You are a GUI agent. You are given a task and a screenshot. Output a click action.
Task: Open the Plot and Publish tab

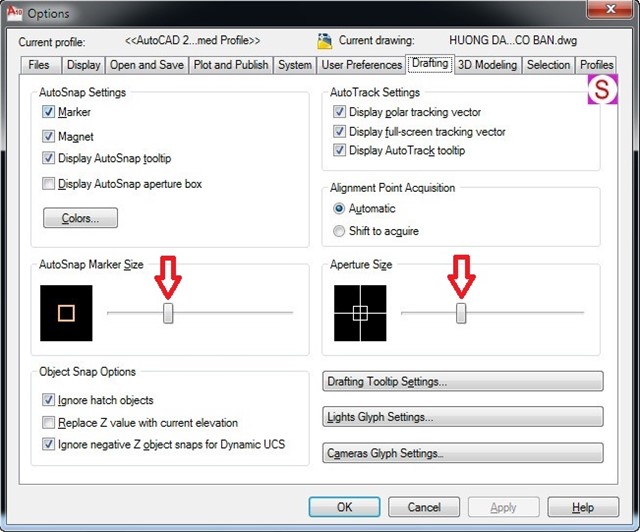point(231,65)
